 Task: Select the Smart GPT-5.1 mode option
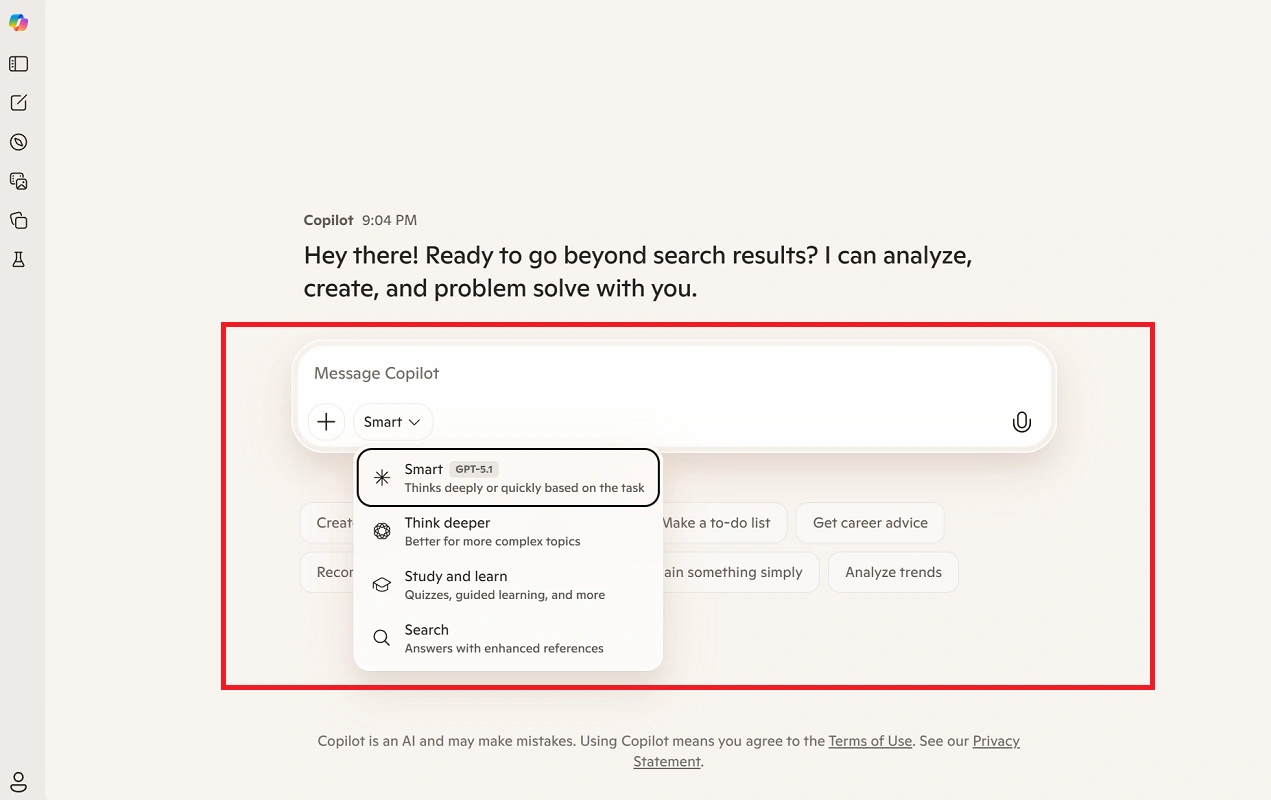click(x=508, y=478)
